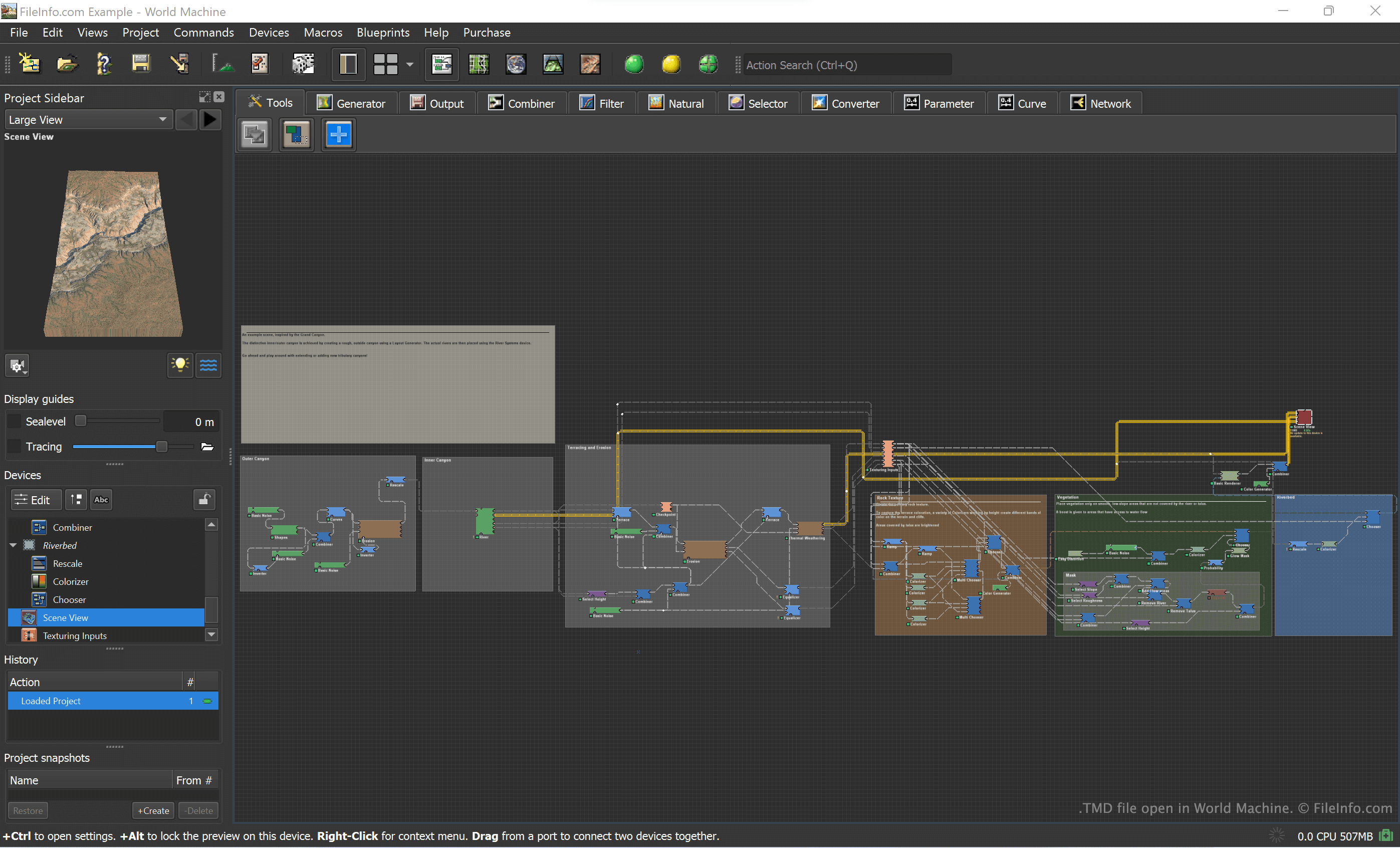Click the device sort order icon

(76, 500)
